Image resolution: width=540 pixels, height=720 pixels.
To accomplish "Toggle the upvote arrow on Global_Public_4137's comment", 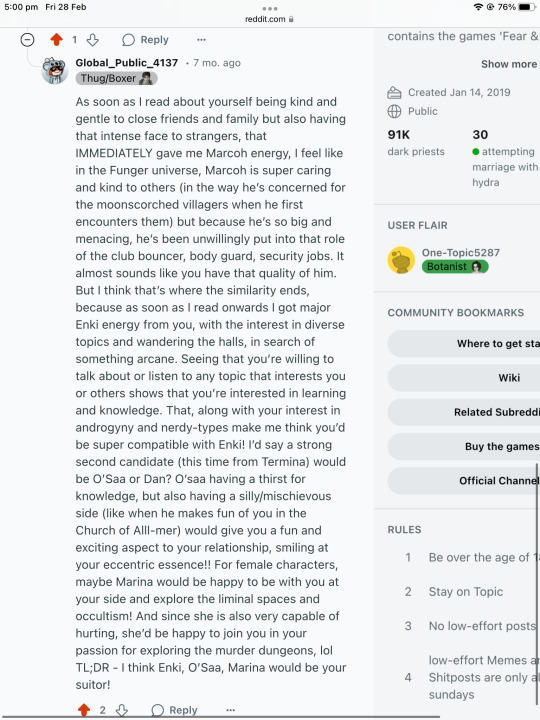I will [x=84, y=710].
